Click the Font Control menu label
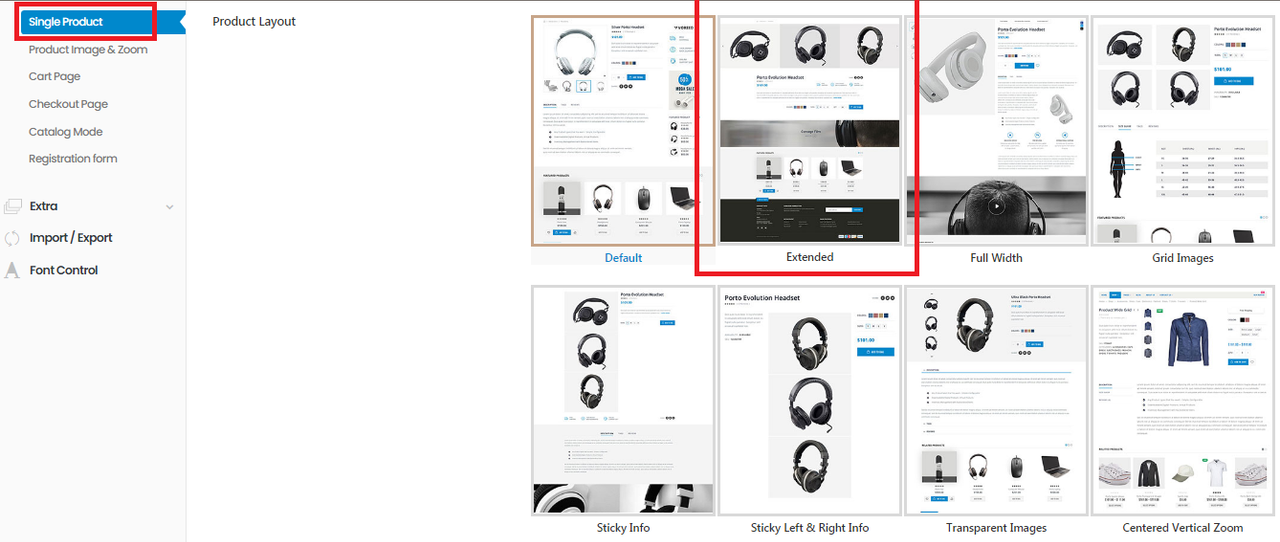Viewport: 1280px width, 542px height. pyautogui.click(x=64, y=270)
